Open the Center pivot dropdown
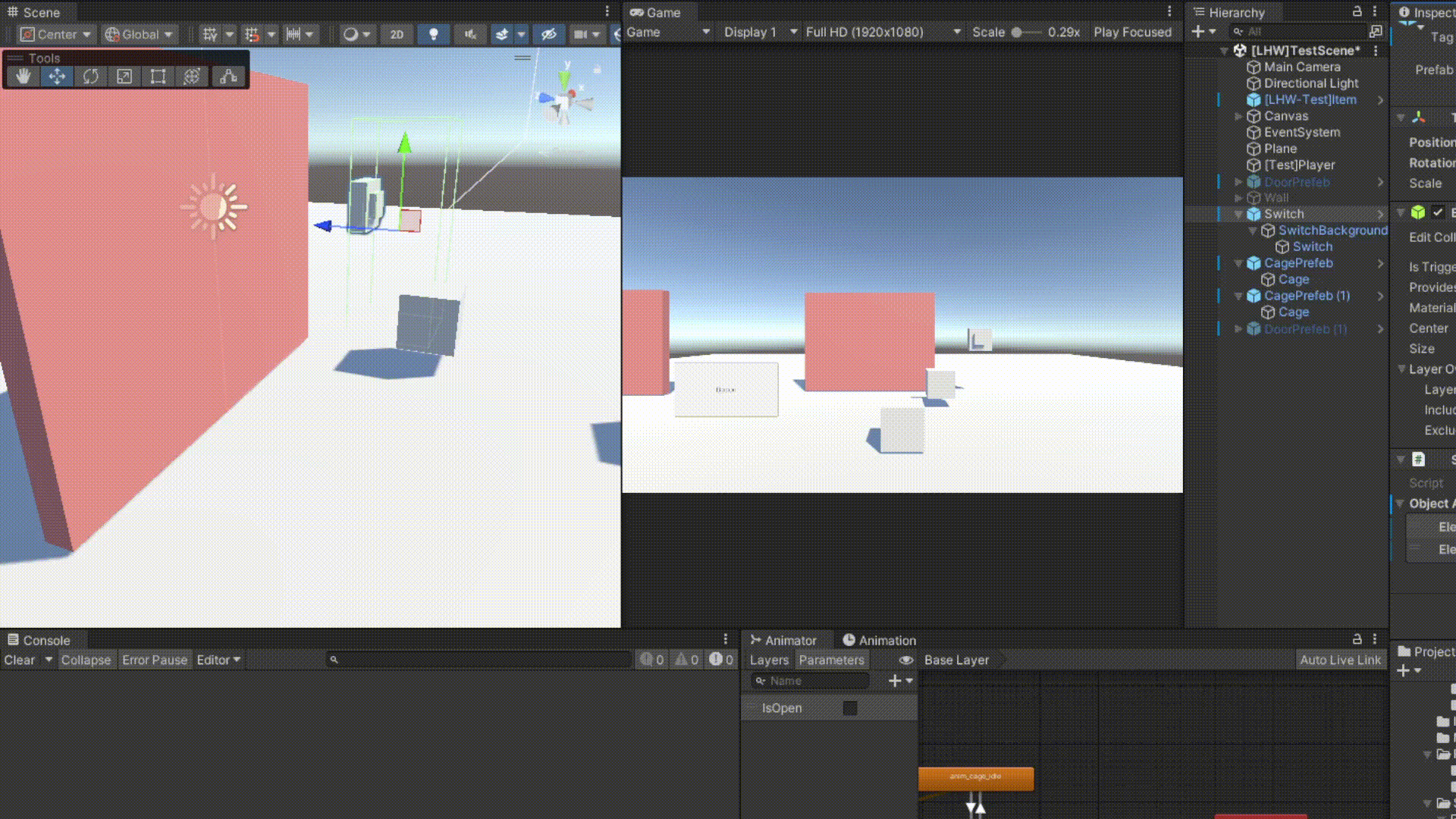 [x=56, y=34]
